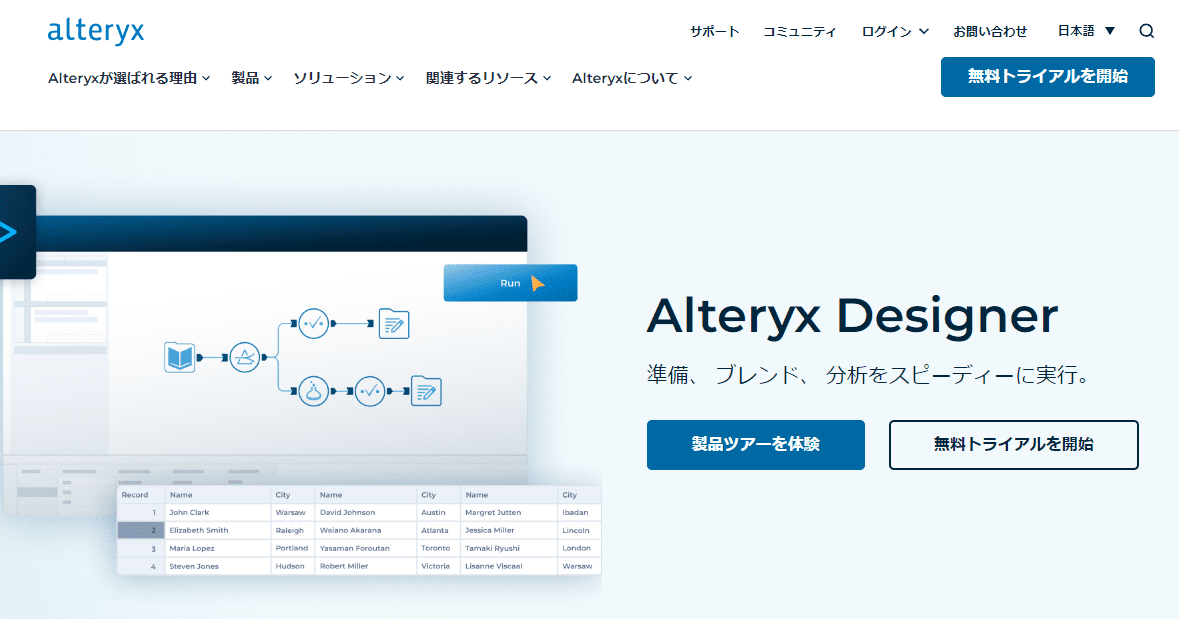Click the Yasaman Foroutan table cell
Image resolution: width=1179 pixels, height=619 pixels.
point(366,548)
